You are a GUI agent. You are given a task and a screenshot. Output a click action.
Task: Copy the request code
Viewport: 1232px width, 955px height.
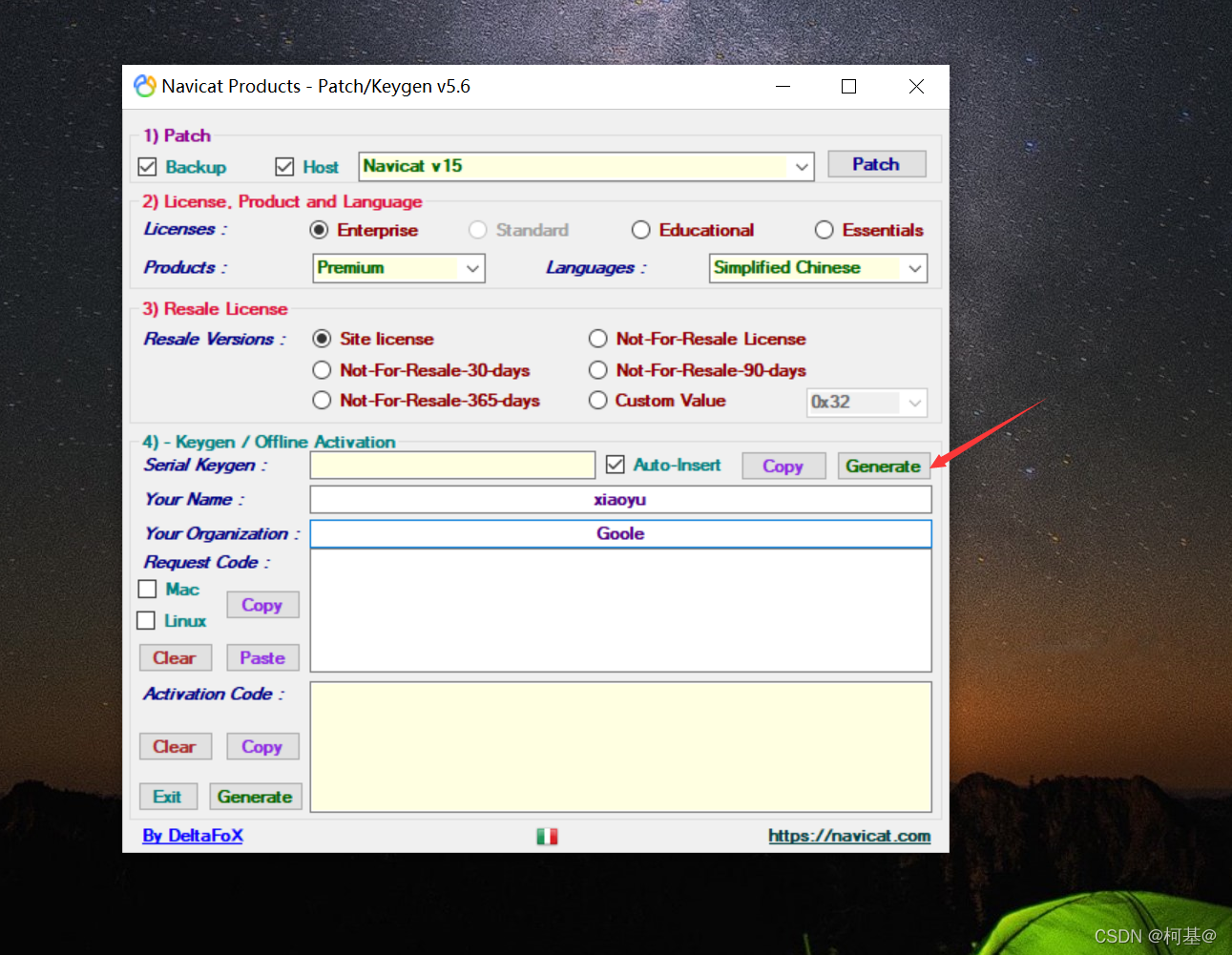click(262, 605)
